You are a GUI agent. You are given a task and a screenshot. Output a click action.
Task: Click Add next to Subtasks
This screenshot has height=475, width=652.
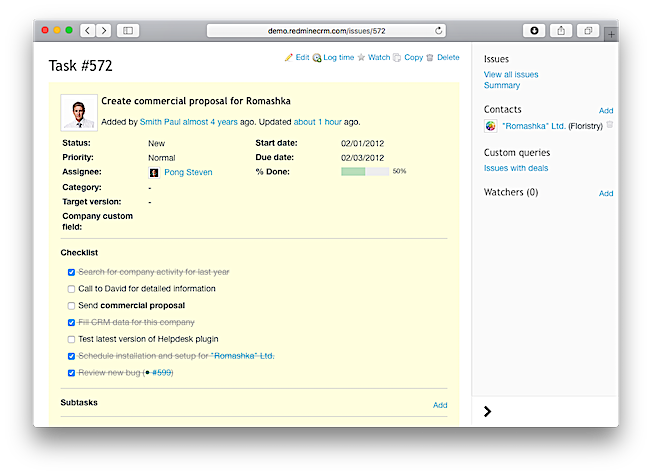440,405
